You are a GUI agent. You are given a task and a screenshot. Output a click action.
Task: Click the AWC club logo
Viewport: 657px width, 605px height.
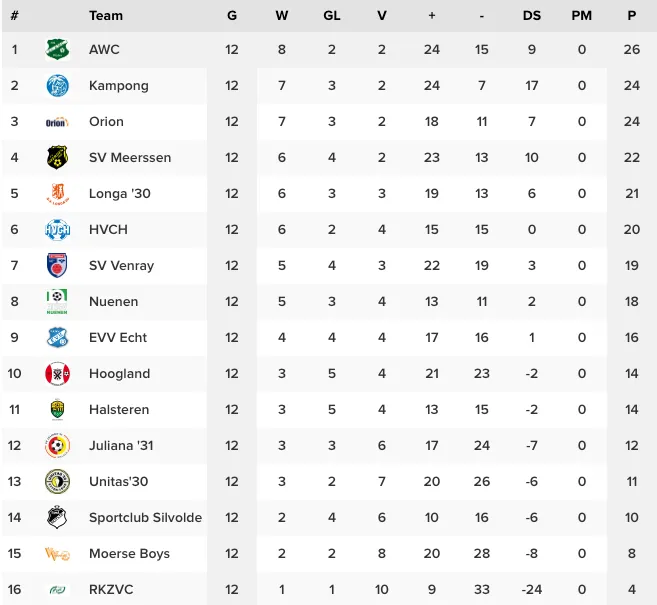[57, 49]
